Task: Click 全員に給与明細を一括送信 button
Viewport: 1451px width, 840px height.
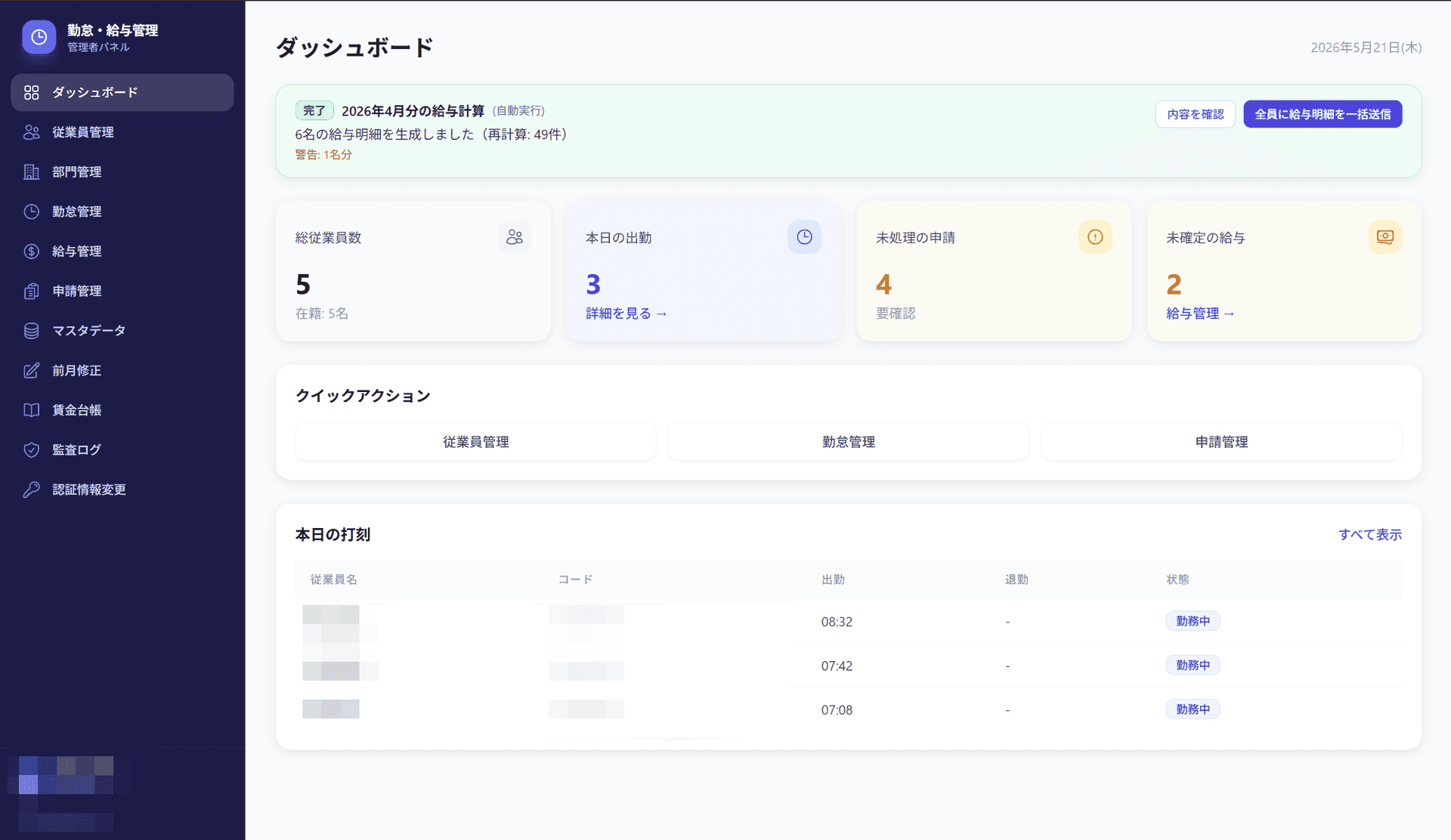Action: coord(1323,114)
